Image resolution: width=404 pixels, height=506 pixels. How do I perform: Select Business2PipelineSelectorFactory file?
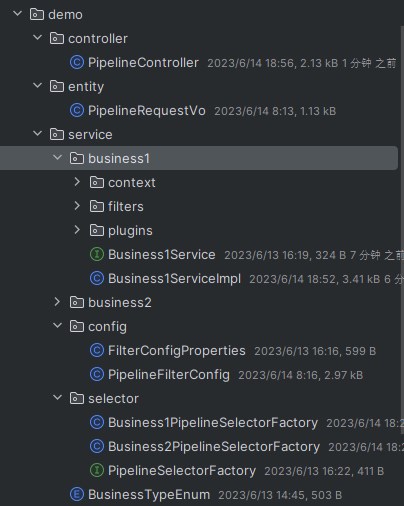[214, 447]
